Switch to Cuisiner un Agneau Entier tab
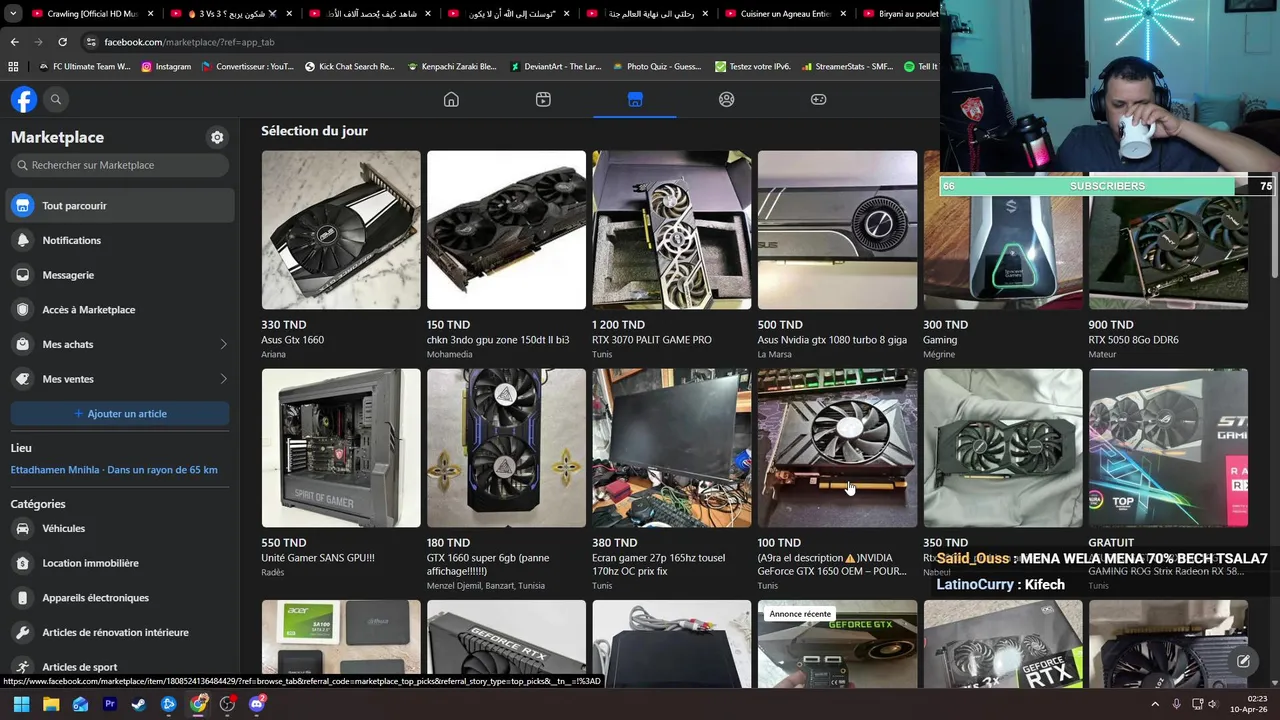The width and height of the screenshot is (1280, 720). [x=786, y=14]
